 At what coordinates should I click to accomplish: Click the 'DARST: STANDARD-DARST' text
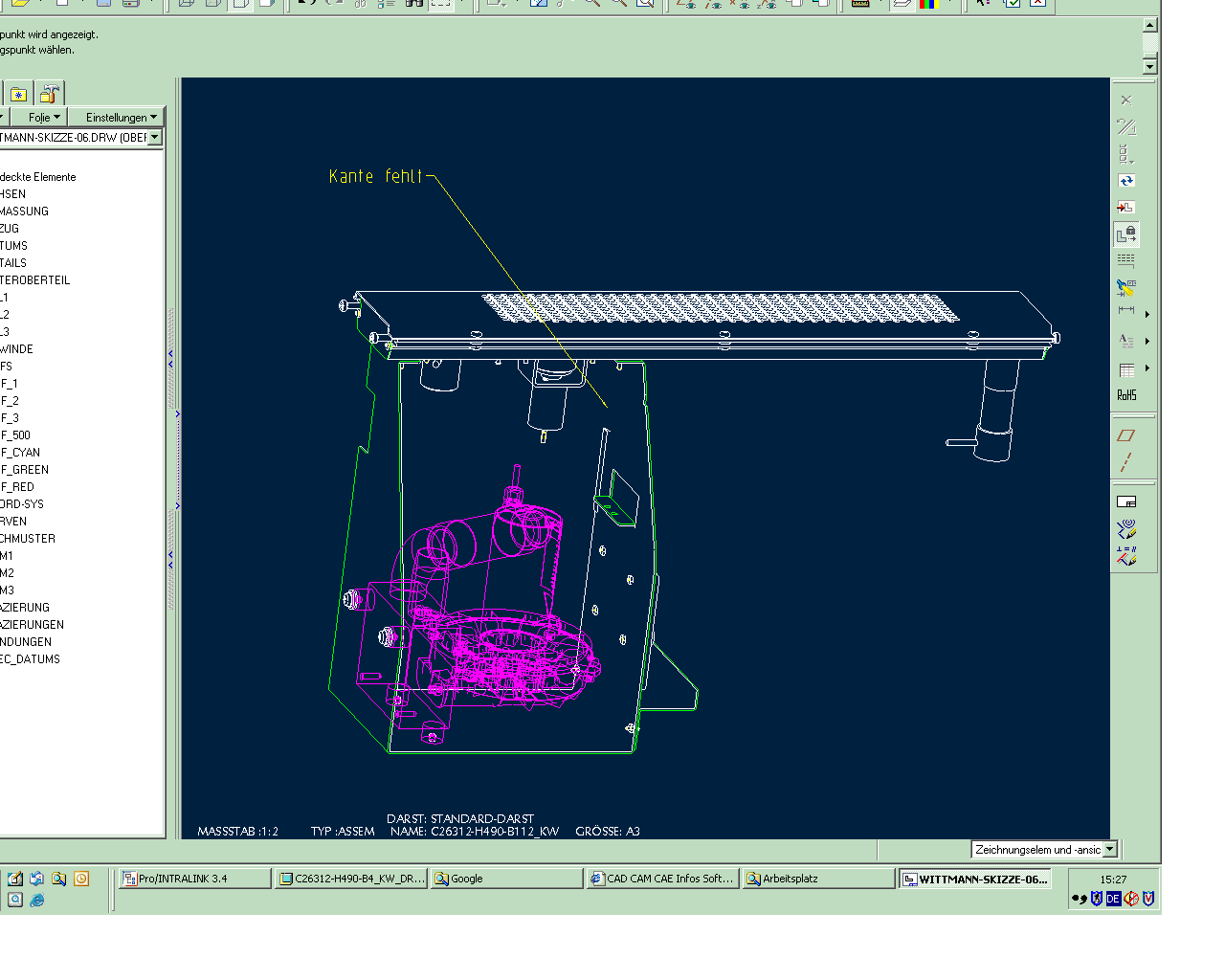click(460, 819)
